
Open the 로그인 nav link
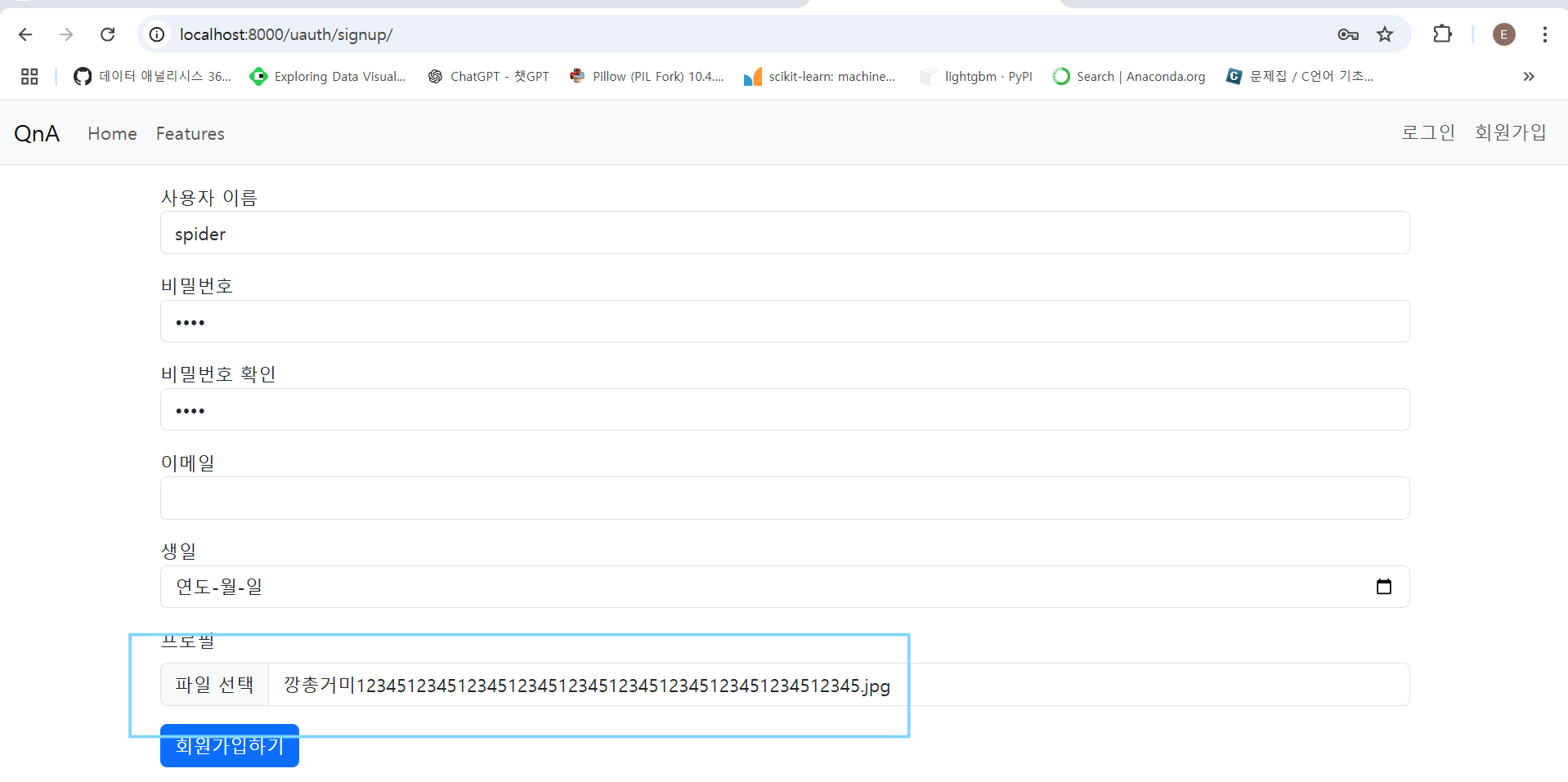click(x=1428, y=132)
